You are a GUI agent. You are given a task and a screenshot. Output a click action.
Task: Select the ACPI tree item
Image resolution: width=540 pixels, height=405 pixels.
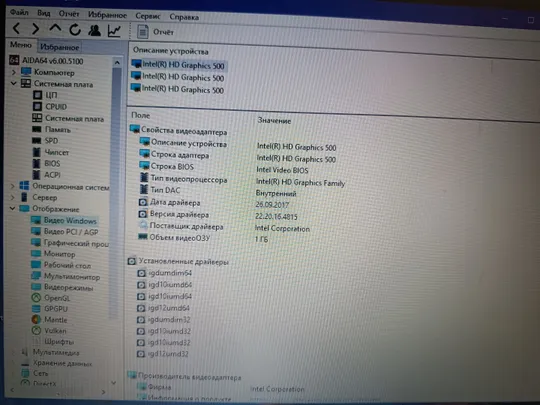click(x=46, y=175)
